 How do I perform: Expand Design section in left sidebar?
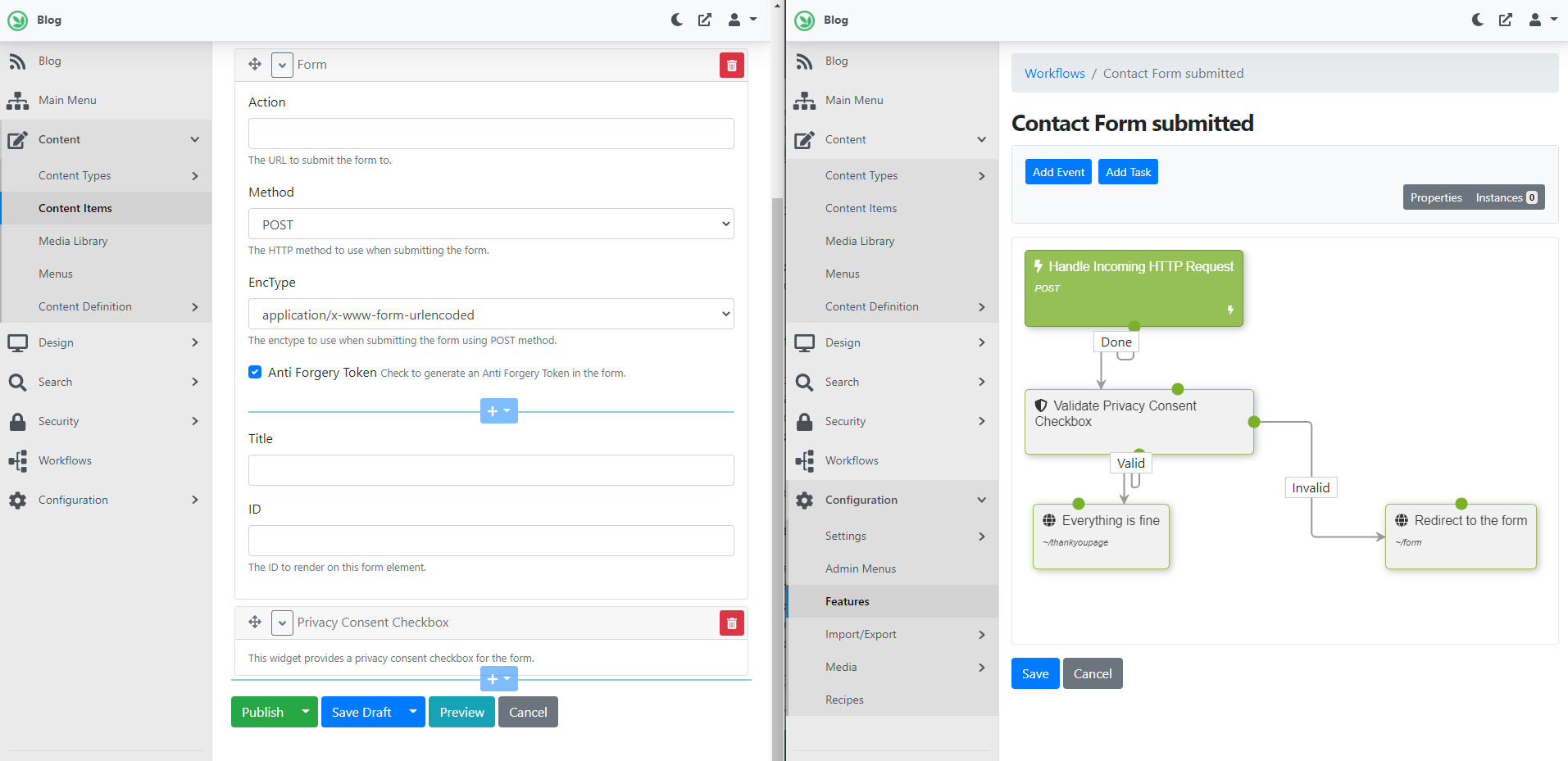[x=106, y=342]
